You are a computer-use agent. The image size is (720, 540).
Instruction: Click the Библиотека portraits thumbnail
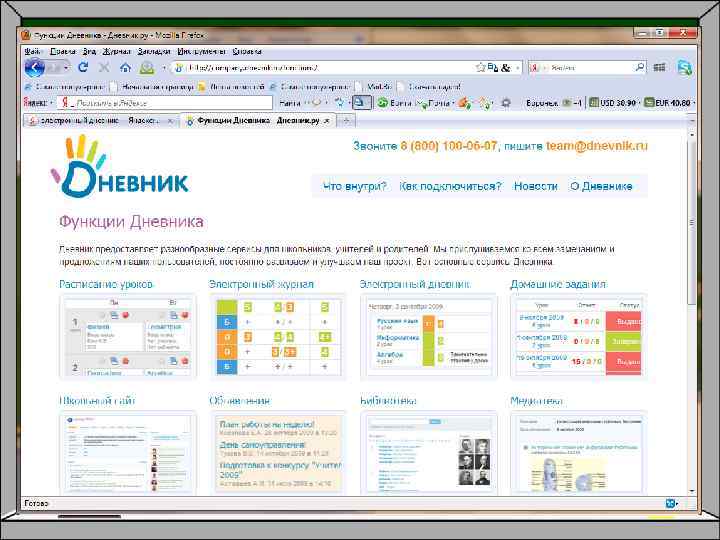(x=429, y=453)
